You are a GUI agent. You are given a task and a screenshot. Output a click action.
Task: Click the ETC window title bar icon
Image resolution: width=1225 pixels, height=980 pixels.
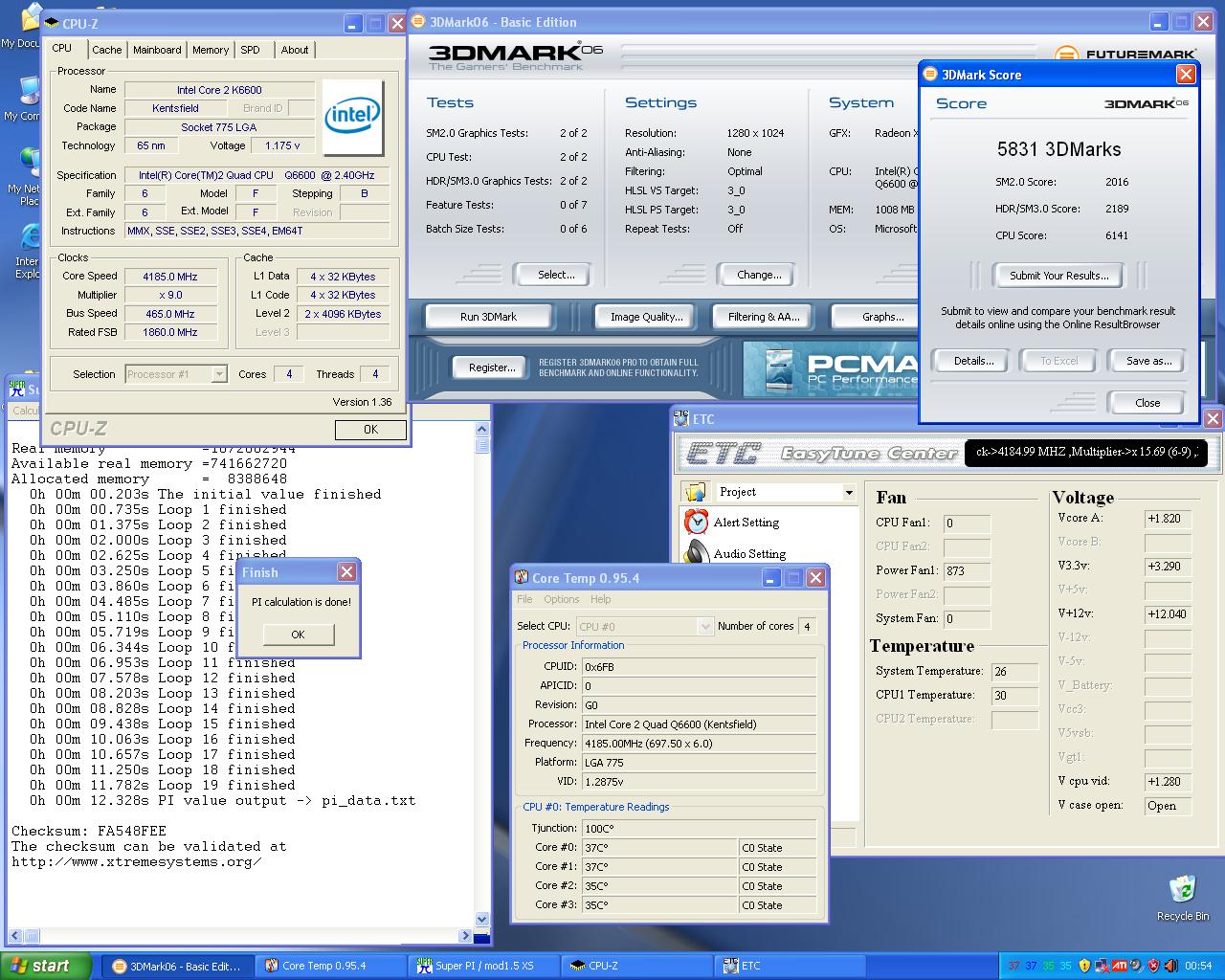tap(680, 418)
